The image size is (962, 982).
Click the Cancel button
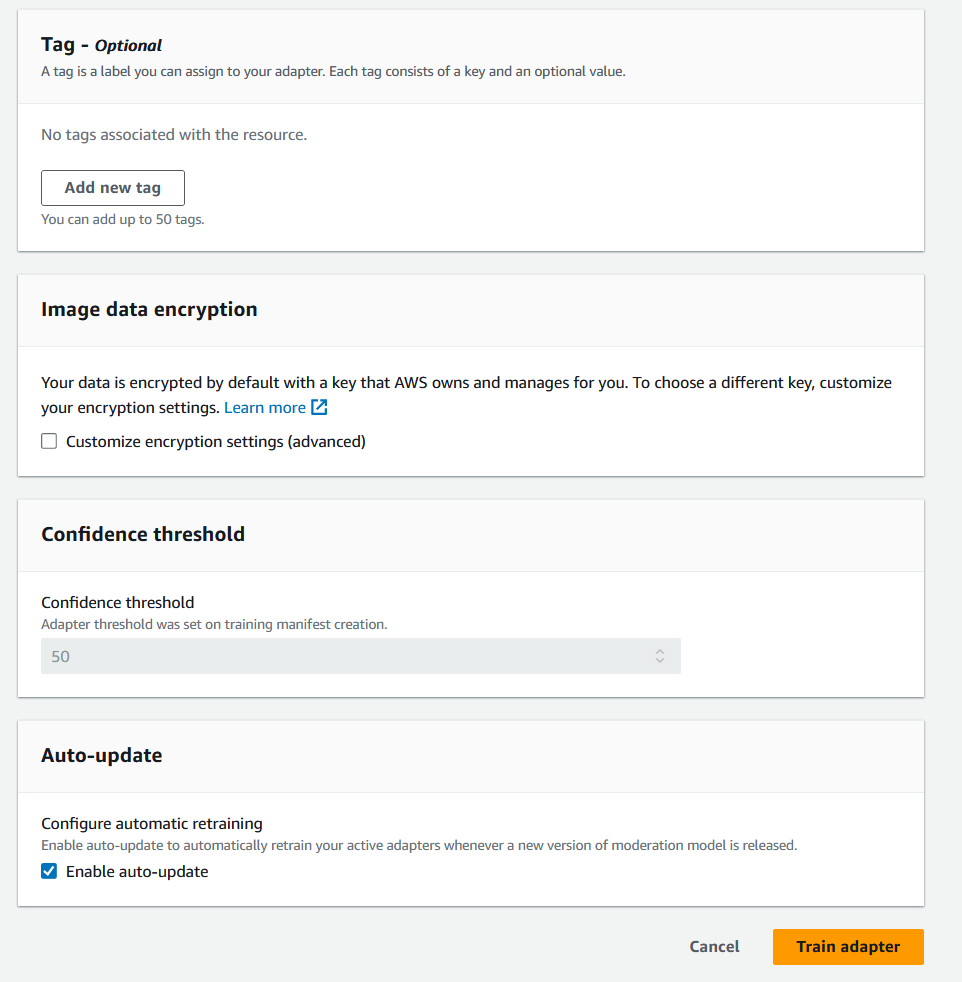pos(713,946)
